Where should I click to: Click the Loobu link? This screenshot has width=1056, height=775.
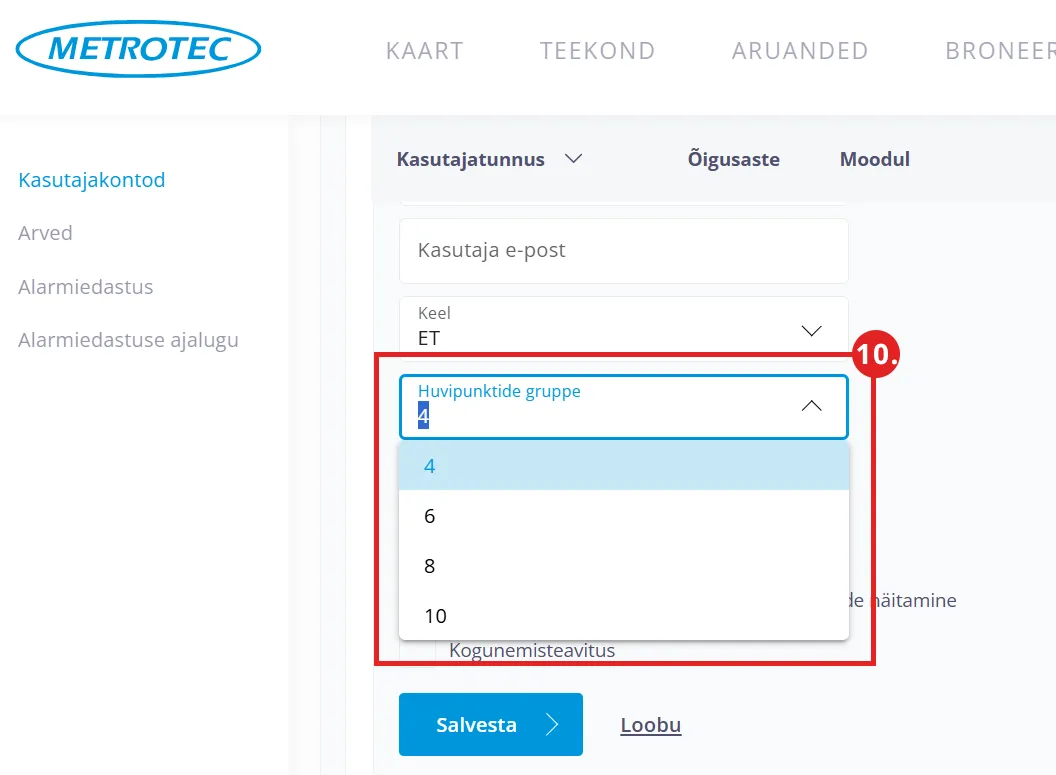point(651,725)
